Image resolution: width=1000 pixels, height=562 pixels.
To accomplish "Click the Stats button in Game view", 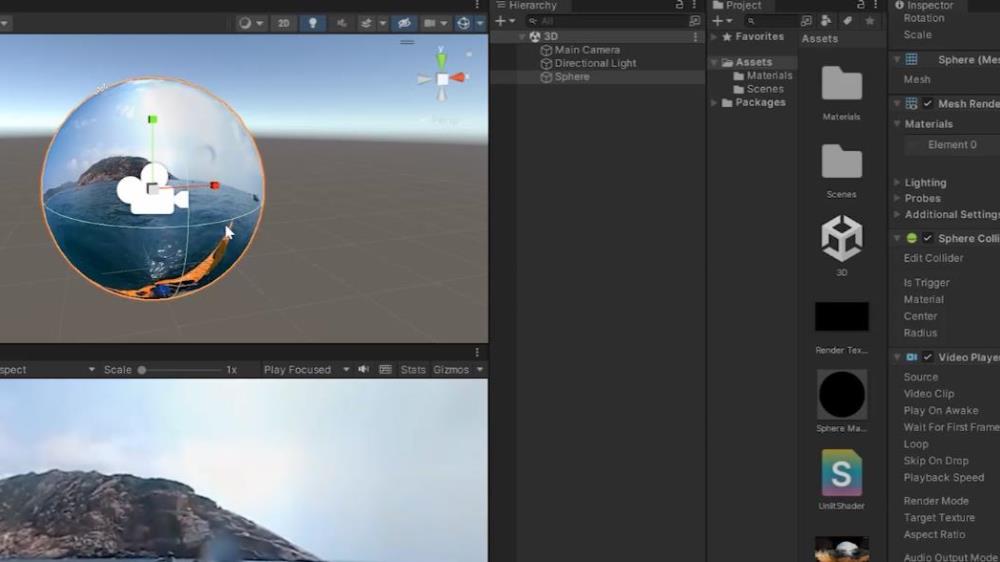I will click(413, 370).
